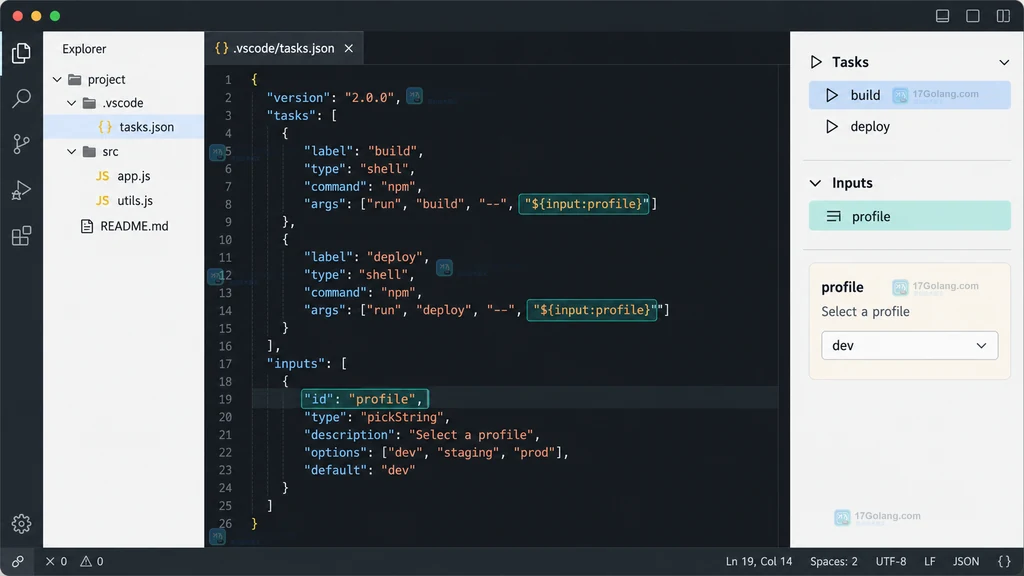Open Source Control branch icon
The image size is (1024, 576).
tap(21, 144)
